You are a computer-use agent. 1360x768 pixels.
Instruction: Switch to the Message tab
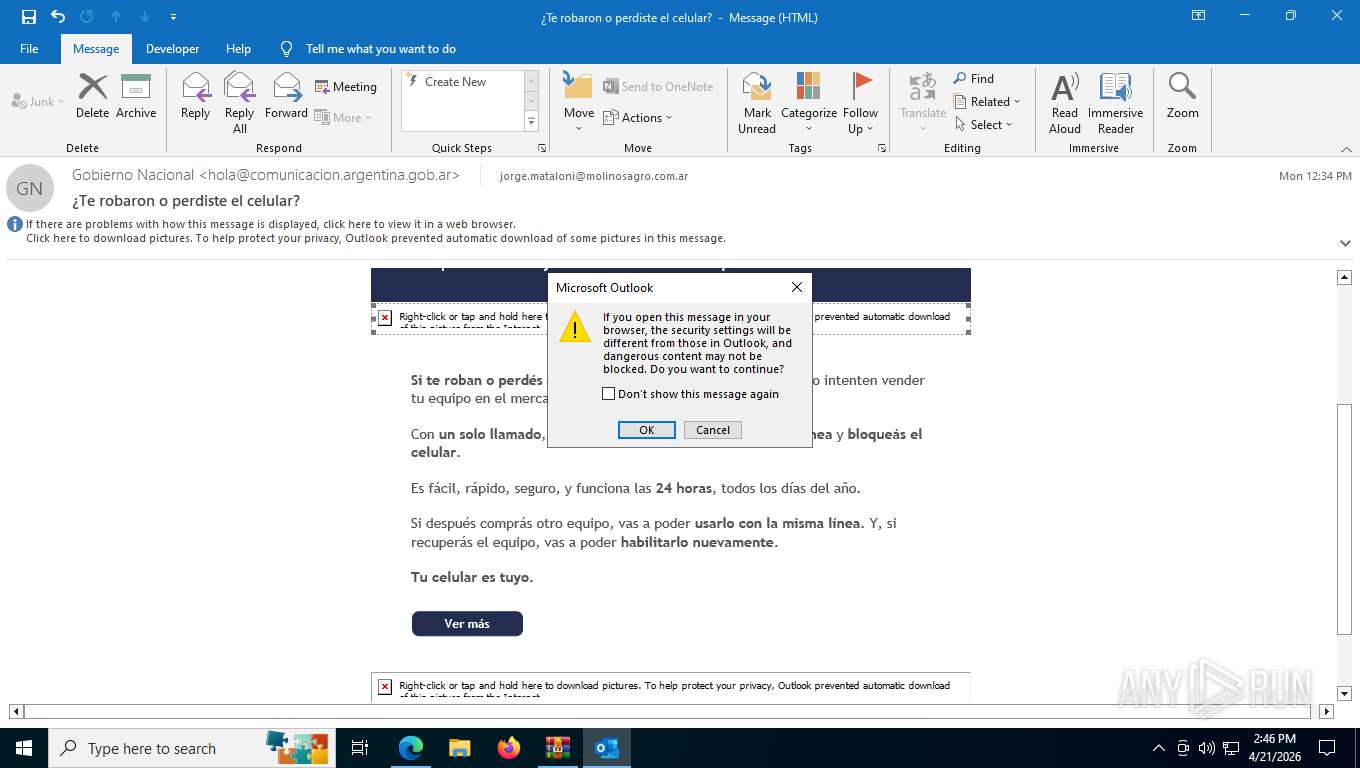pyautogui.click(x=96, y=49)
